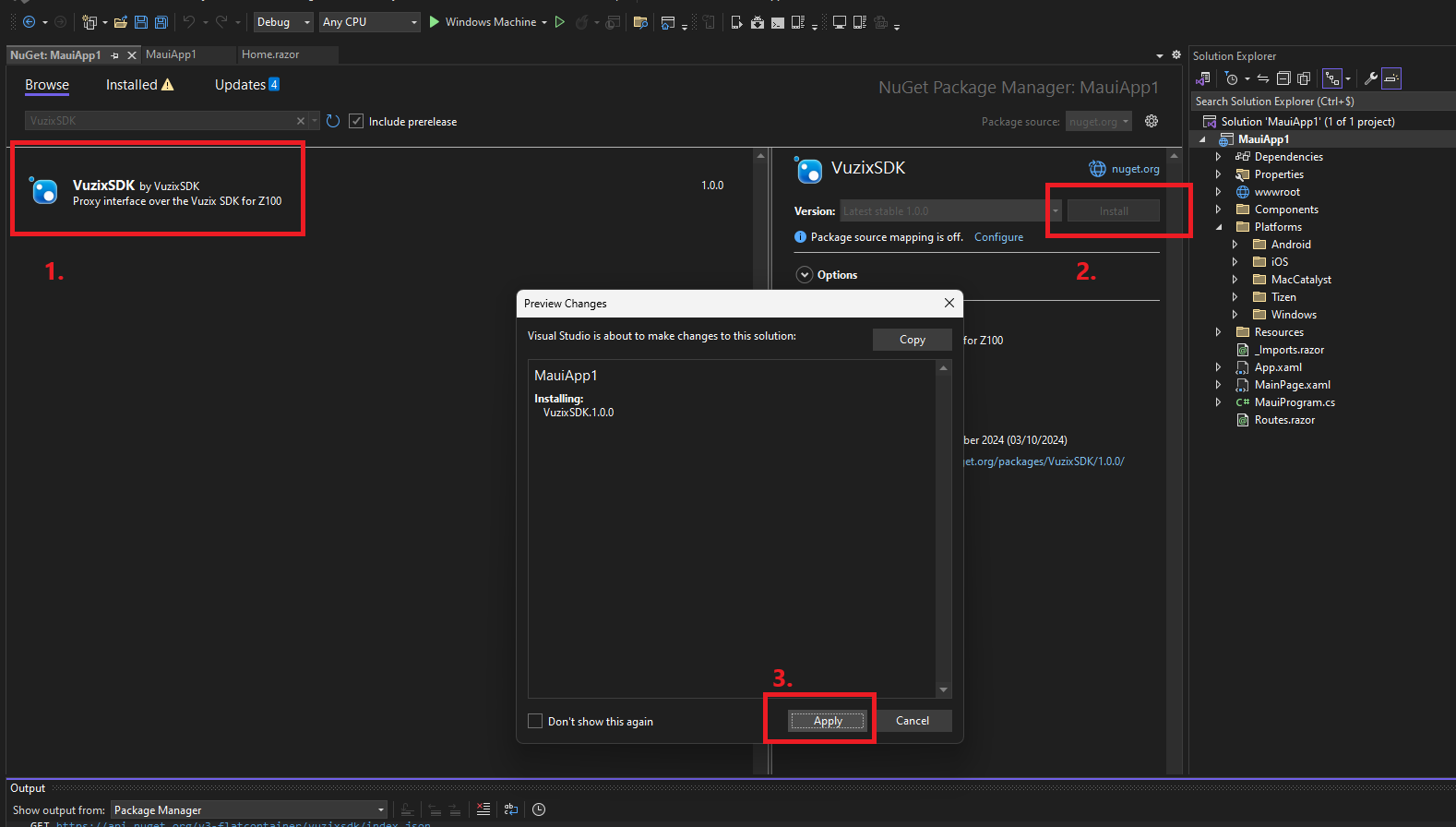Expand the Options section chevron

click(x=805, y=275)
